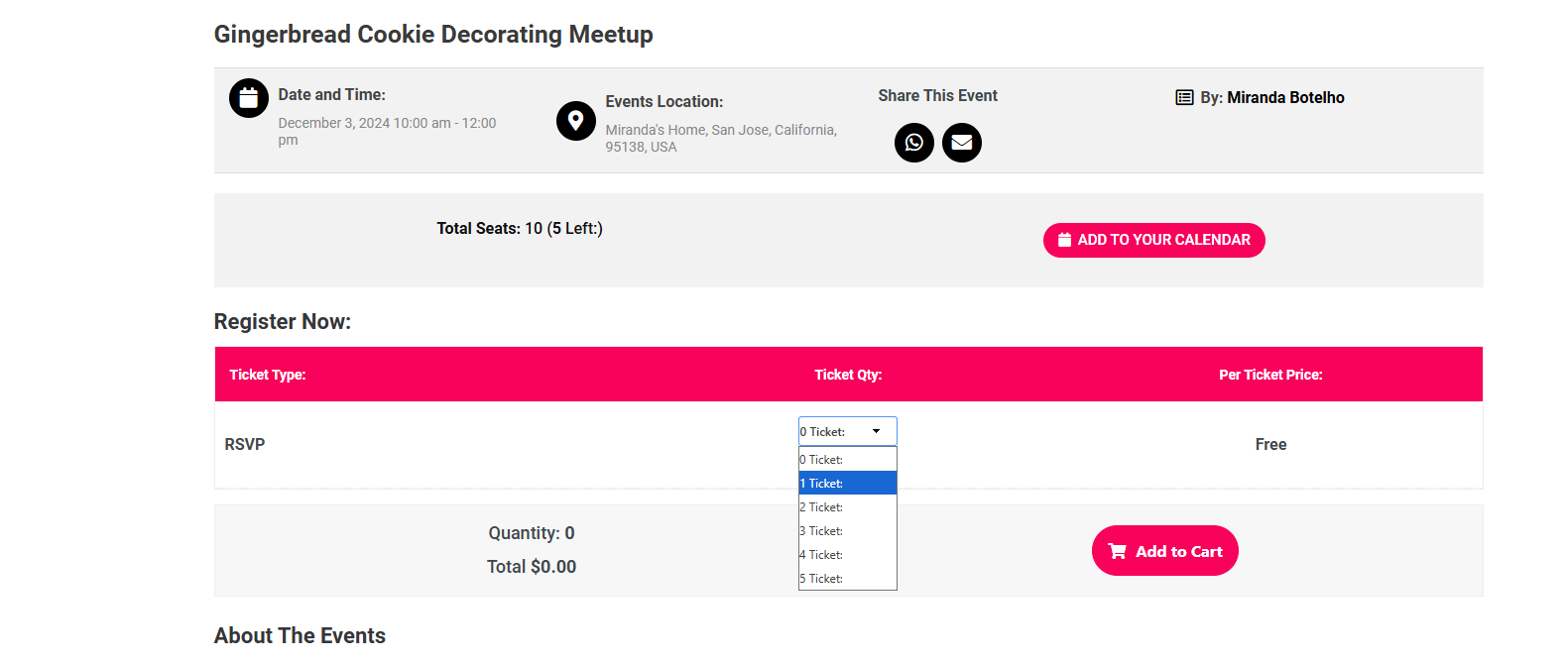Choose 3 Ticket from list
1568x664 pixels.
(x=848, y=531)
